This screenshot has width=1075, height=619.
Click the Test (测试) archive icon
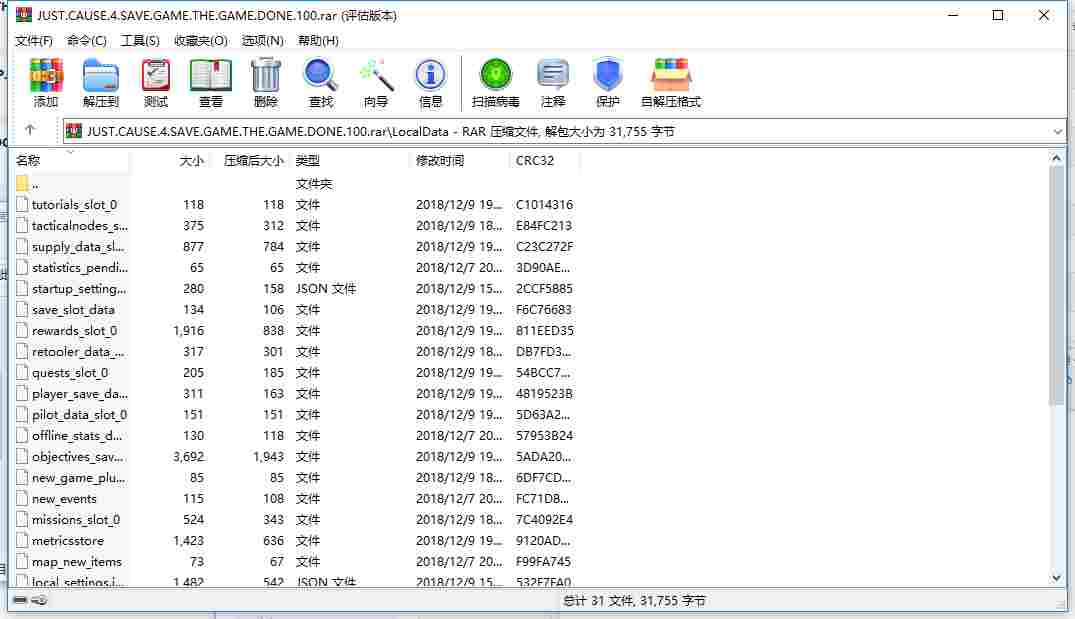pos(156,75)
